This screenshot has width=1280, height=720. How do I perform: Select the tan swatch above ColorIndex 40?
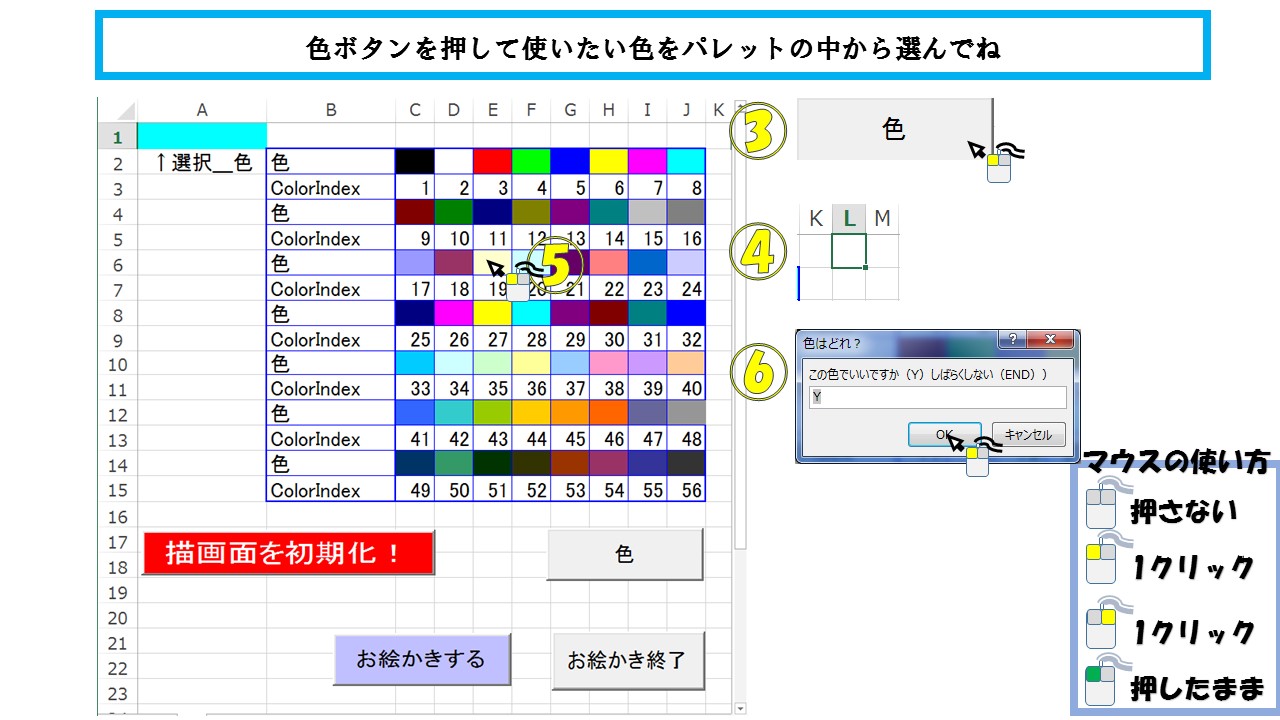(686, 363)
